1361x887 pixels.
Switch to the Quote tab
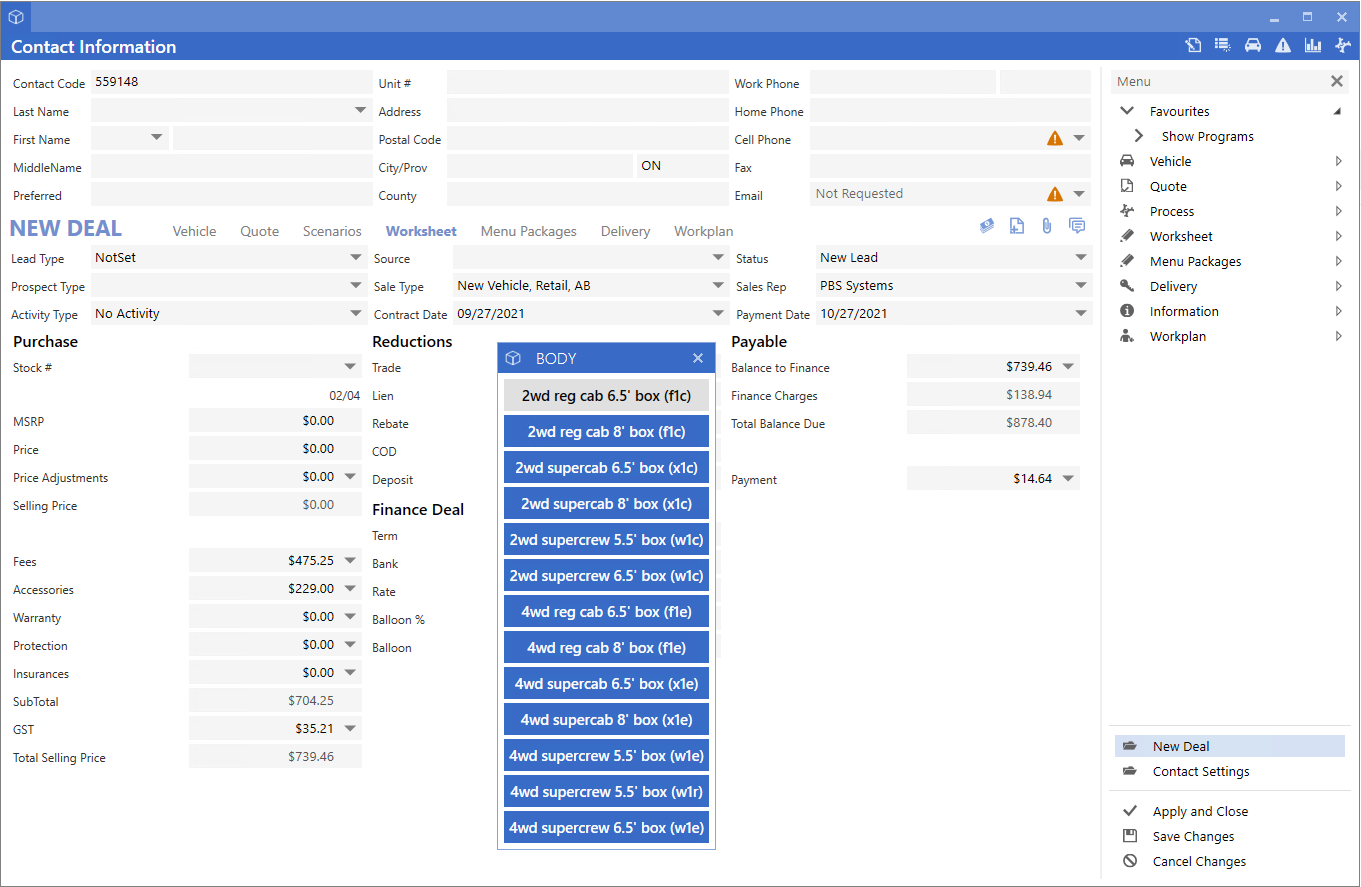coord(260,231)
